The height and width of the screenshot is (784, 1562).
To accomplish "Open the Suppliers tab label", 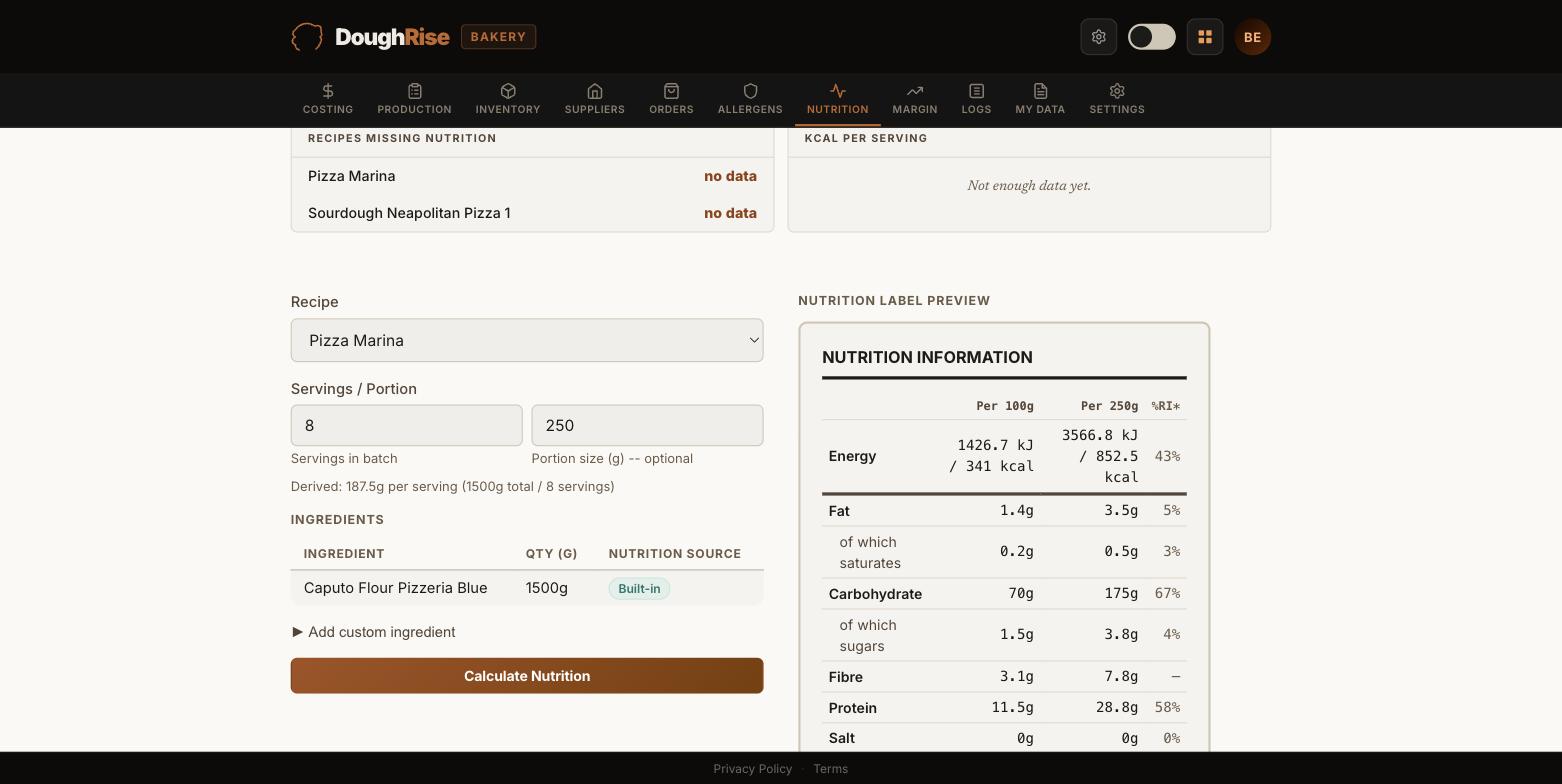I will 595,109.
